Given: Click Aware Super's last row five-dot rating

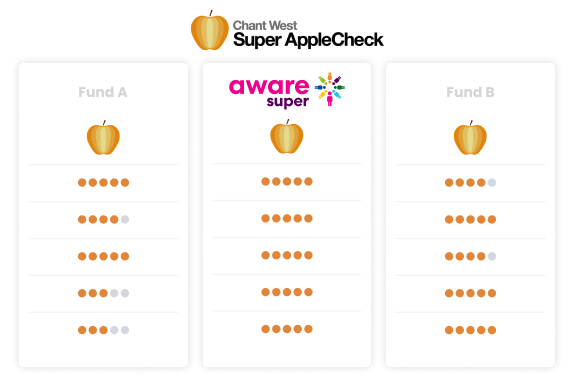Looking at the screenshot, I should 287,329.
